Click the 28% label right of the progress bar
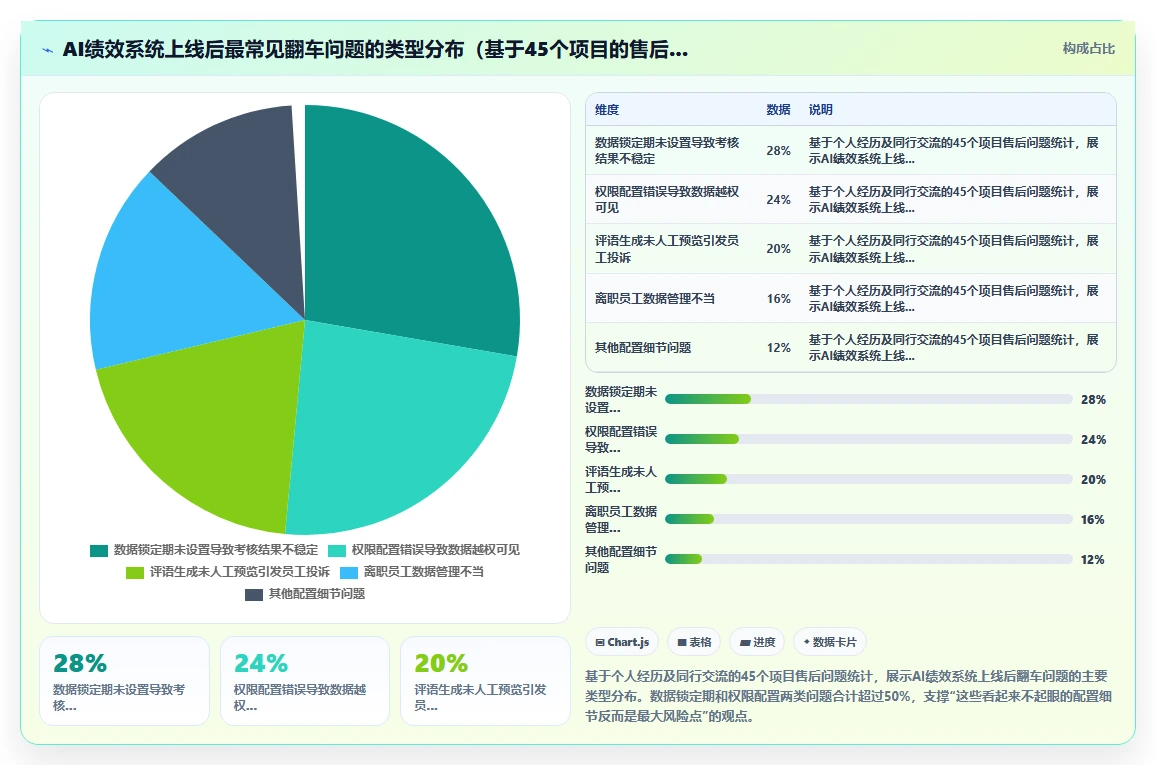The height and width of the screenshot is (765, 1156). [x=1093, y=399]
